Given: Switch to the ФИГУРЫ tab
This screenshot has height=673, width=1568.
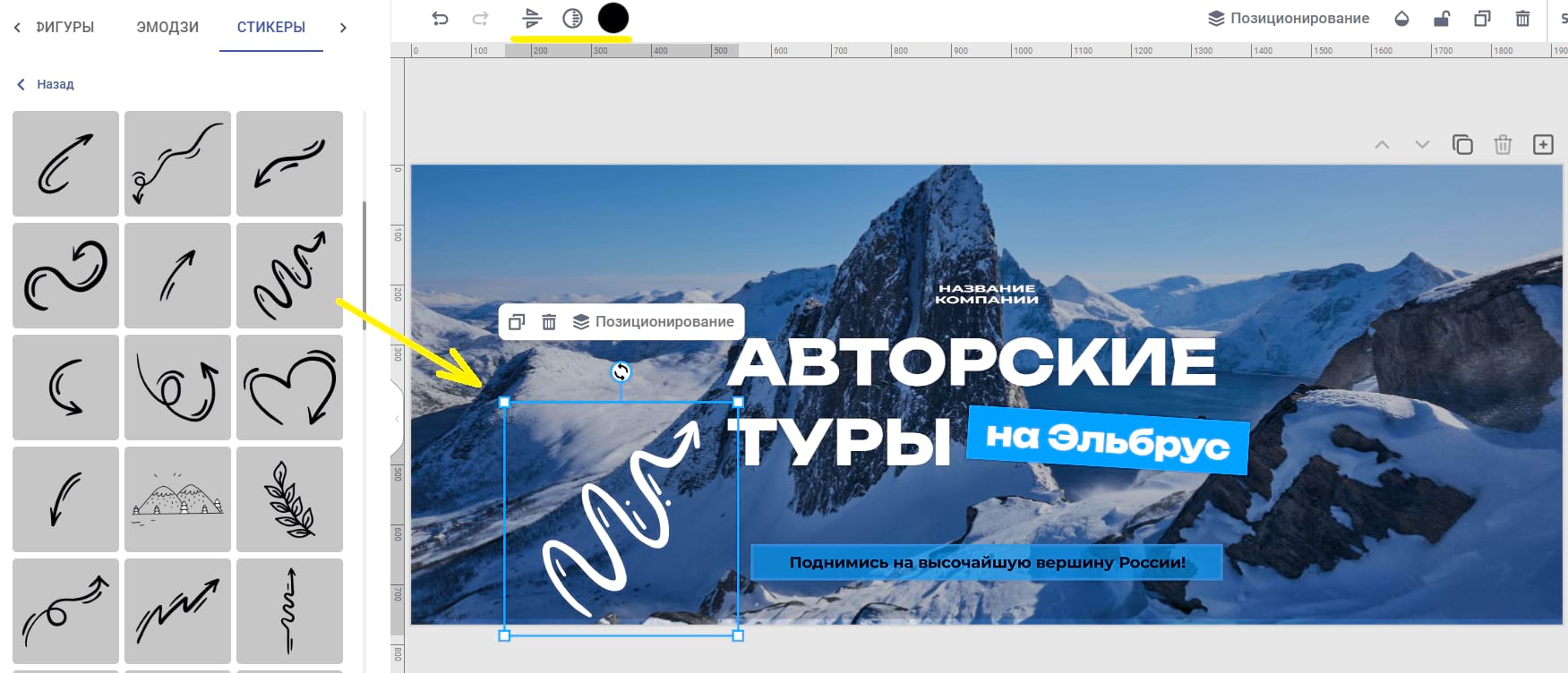Looking at the screenshot, I should point(64,27).
